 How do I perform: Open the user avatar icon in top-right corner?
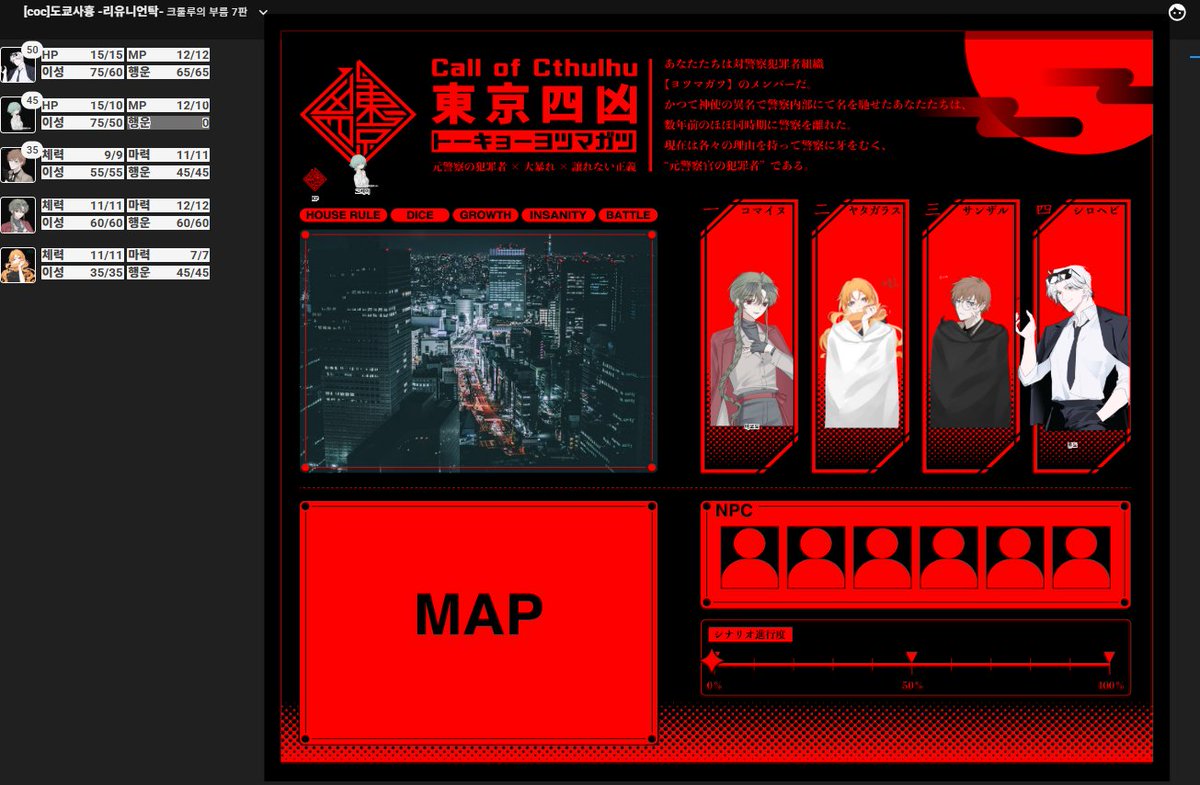1177,12
